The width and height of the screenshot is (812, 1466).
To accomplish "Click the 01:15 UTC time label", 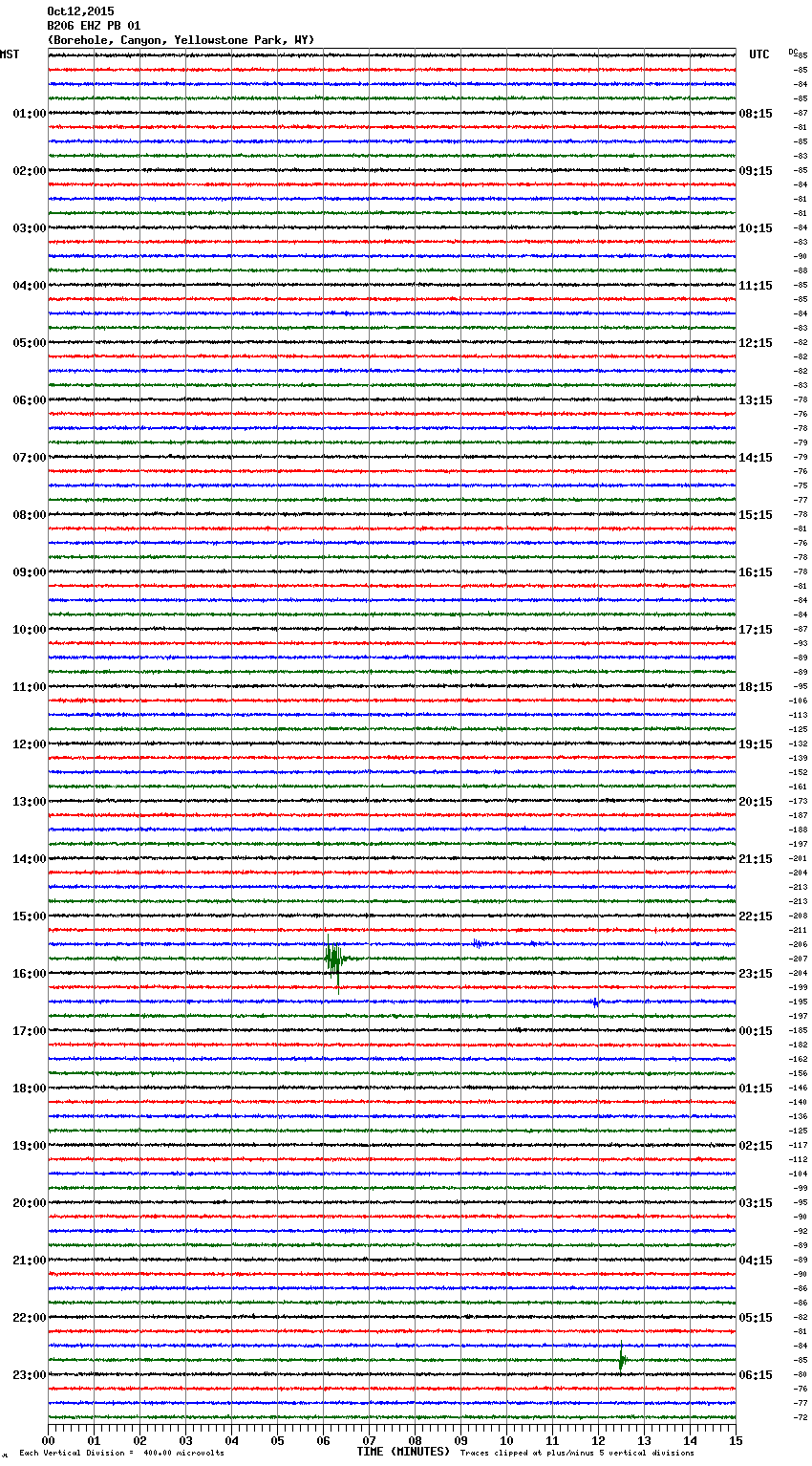I will [756, 1089].
